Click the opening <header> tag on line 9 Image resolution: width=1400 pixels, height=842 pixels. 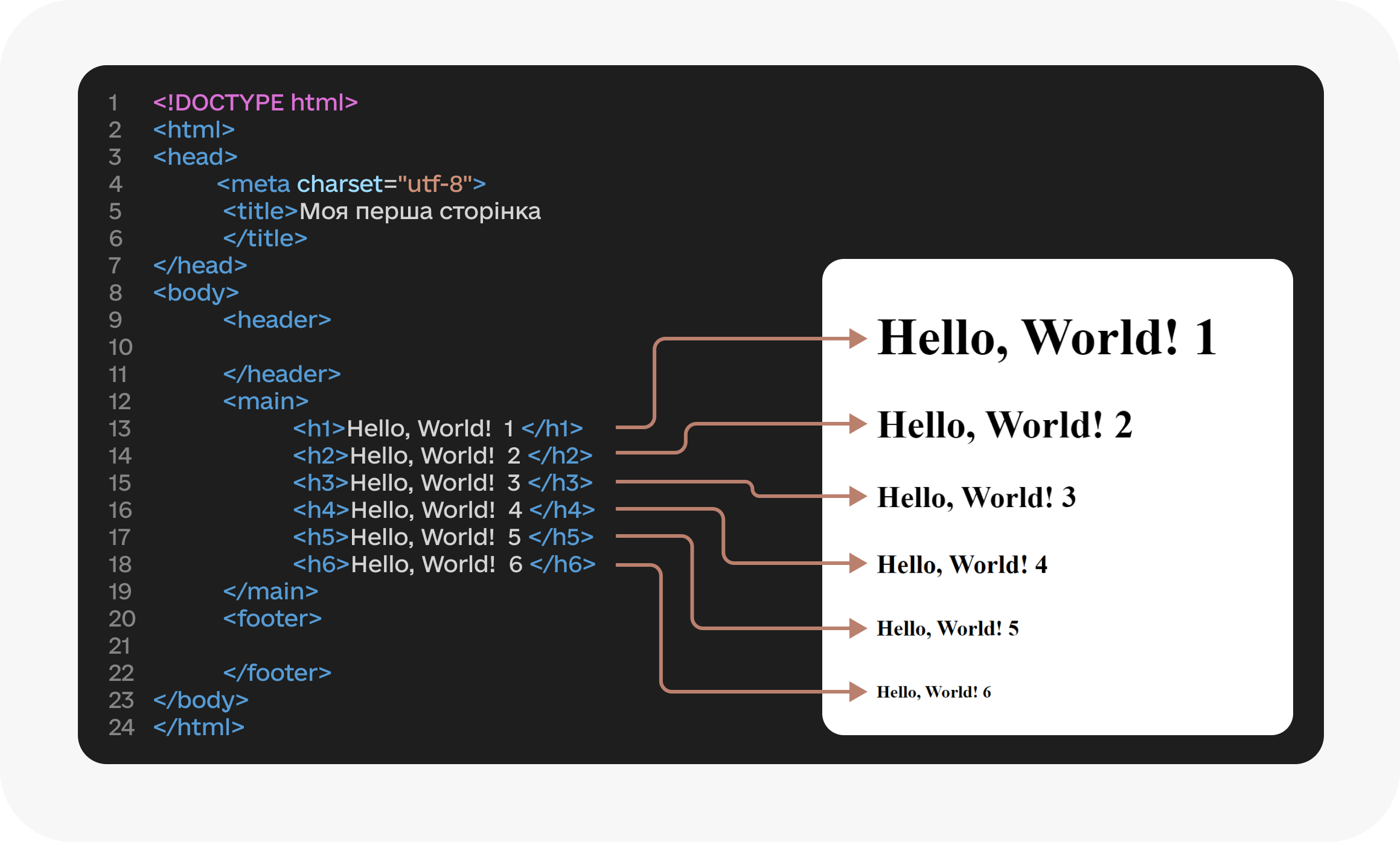pos(277,320)
